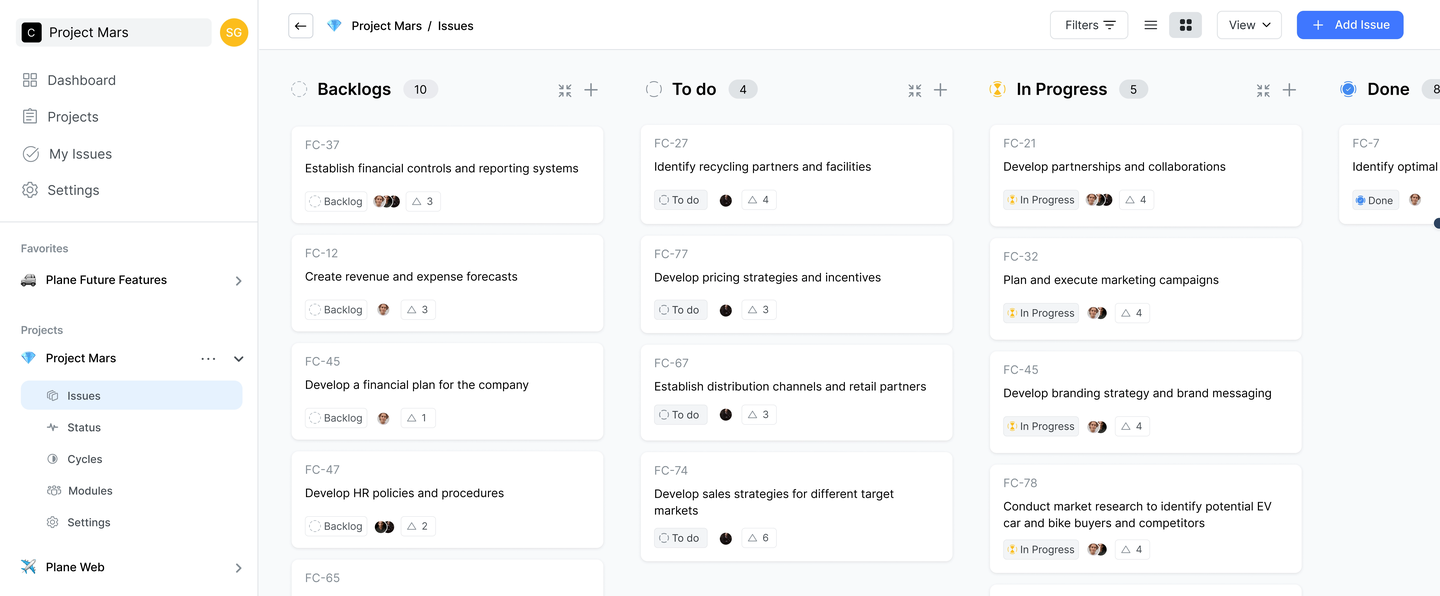Click priority badge on FC-32 card

[x=1132, y=313]
